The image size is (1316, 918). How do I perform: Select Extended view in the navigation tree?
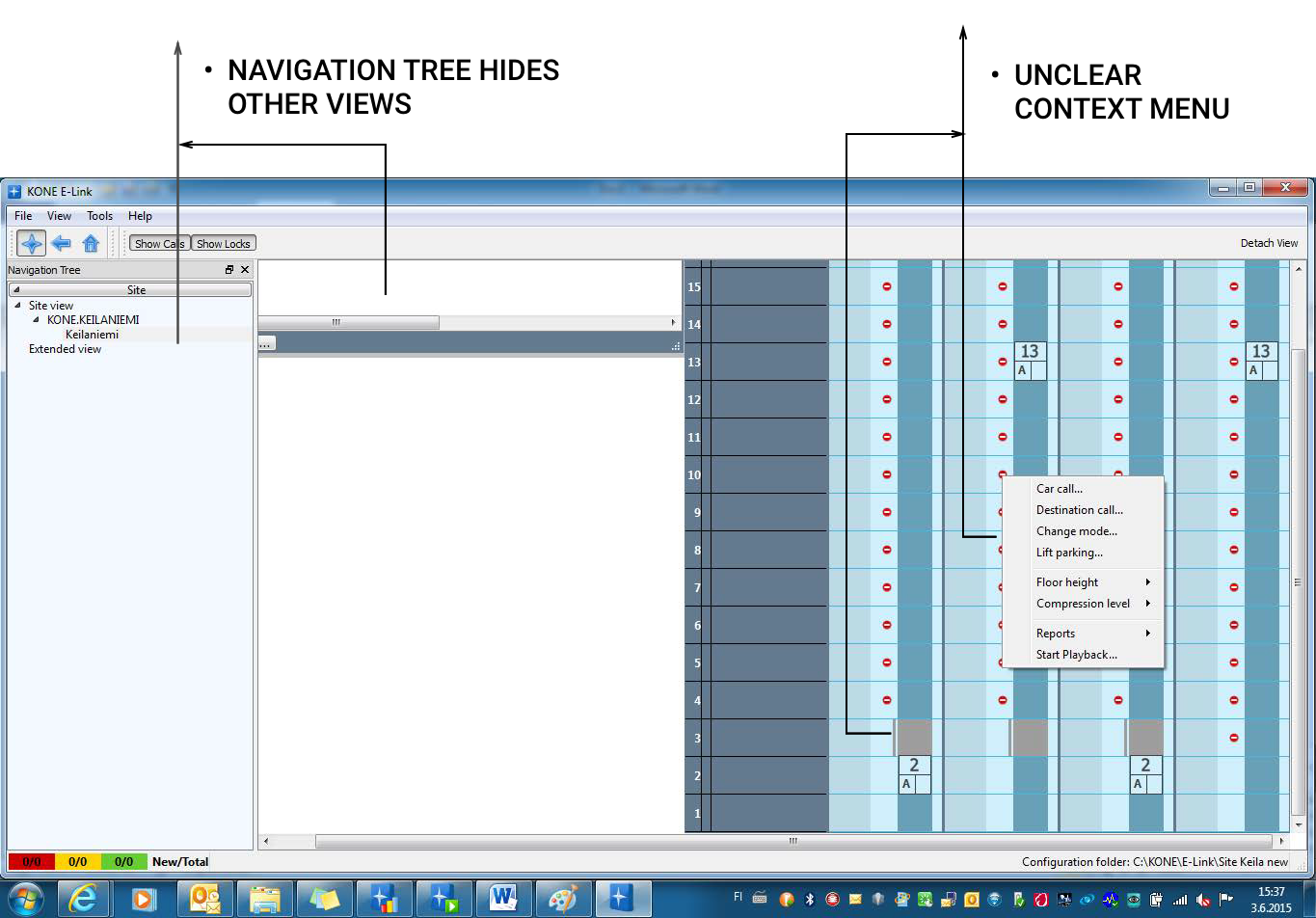pos(65,349)
